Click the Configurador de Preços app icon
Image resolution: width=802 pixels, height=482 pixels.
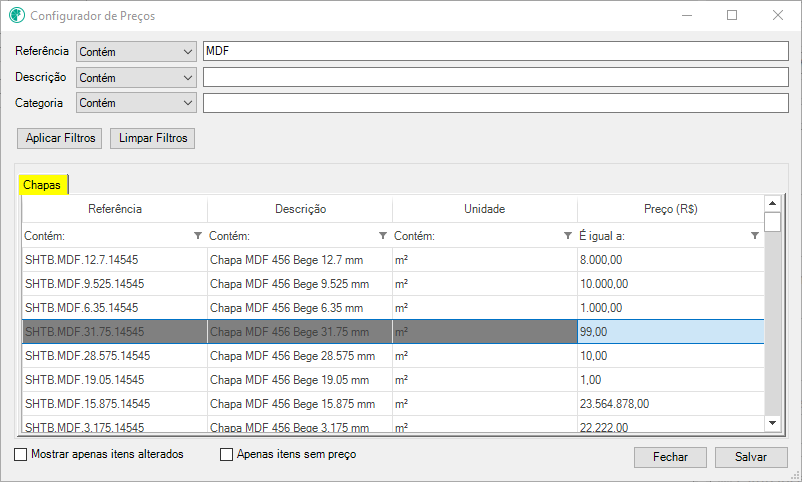click(x=17, y=15)
